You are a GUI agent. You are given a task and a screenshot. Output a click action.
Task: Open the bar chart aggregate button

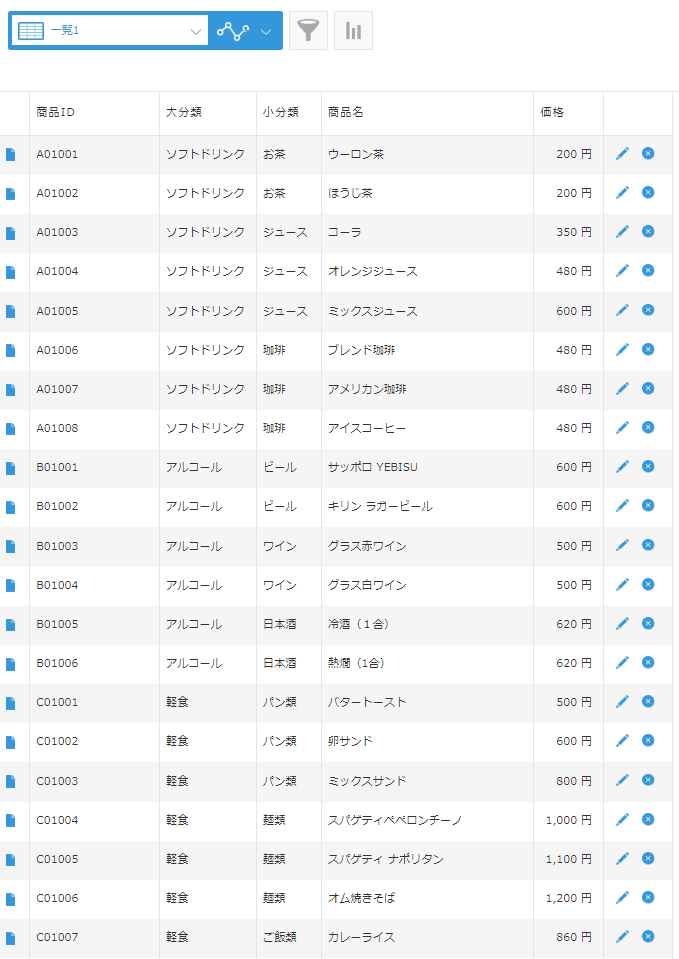[x=354, y=30]
